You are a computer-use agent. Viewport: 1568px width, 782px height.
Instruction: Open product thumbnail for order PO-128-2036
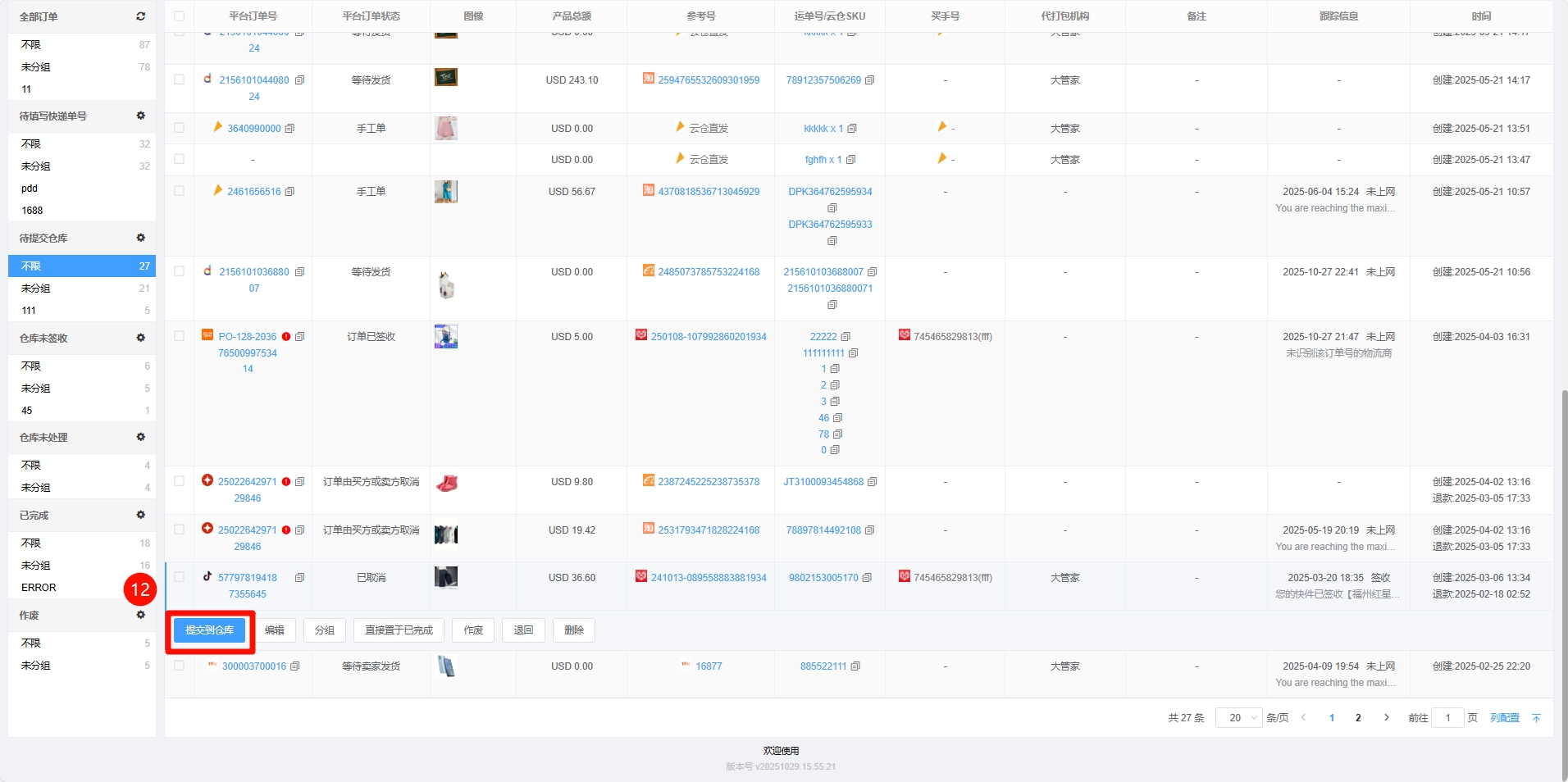(445, 337)
